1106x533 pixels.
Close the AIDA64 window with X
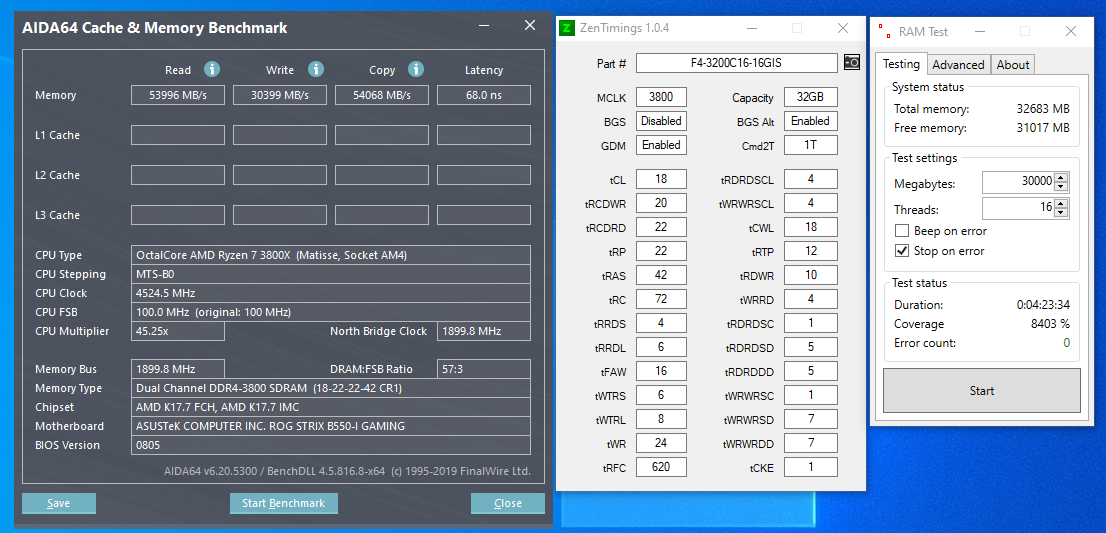click(530, 26)
